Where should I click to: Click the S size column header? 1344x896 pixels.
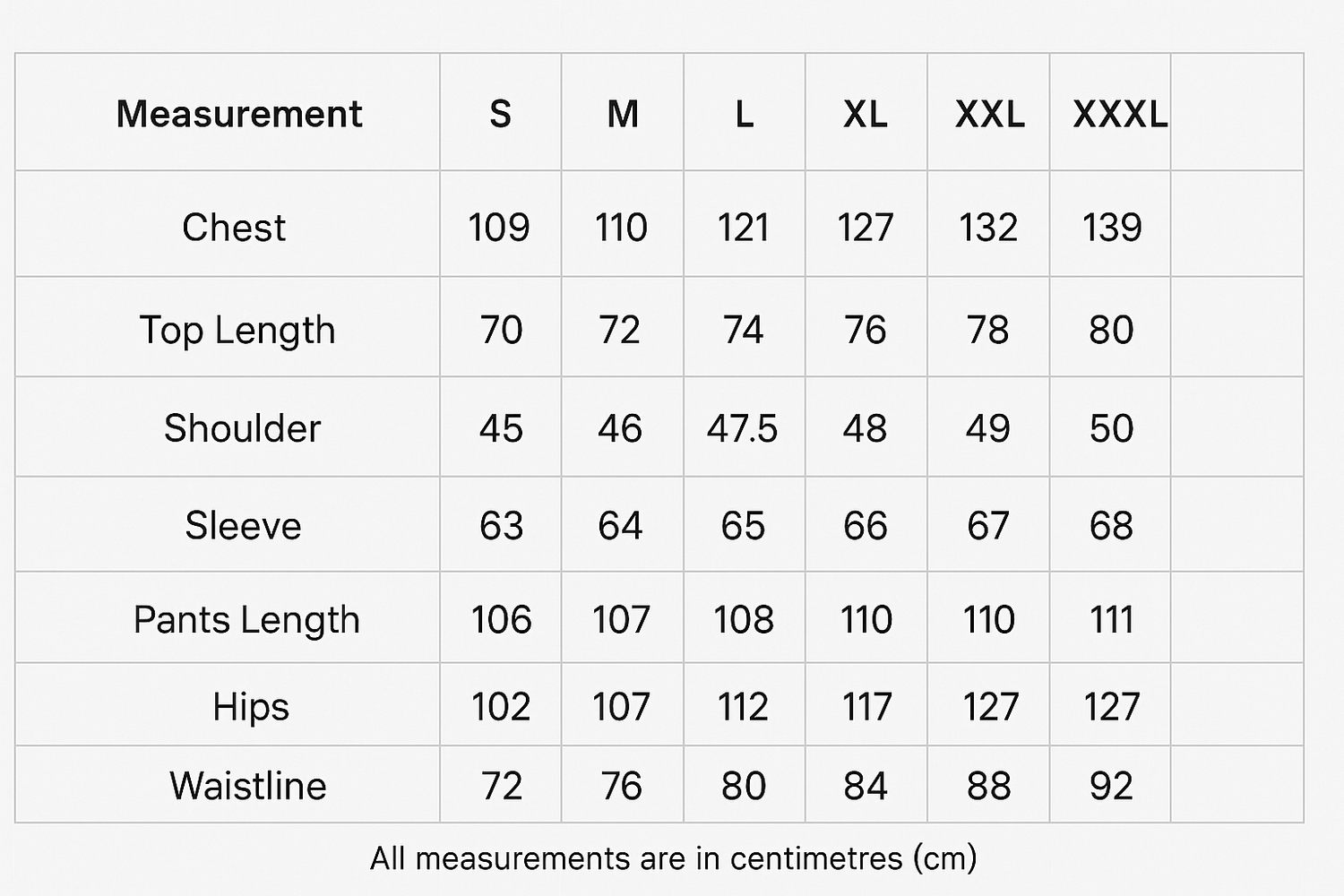coord(500,114)
